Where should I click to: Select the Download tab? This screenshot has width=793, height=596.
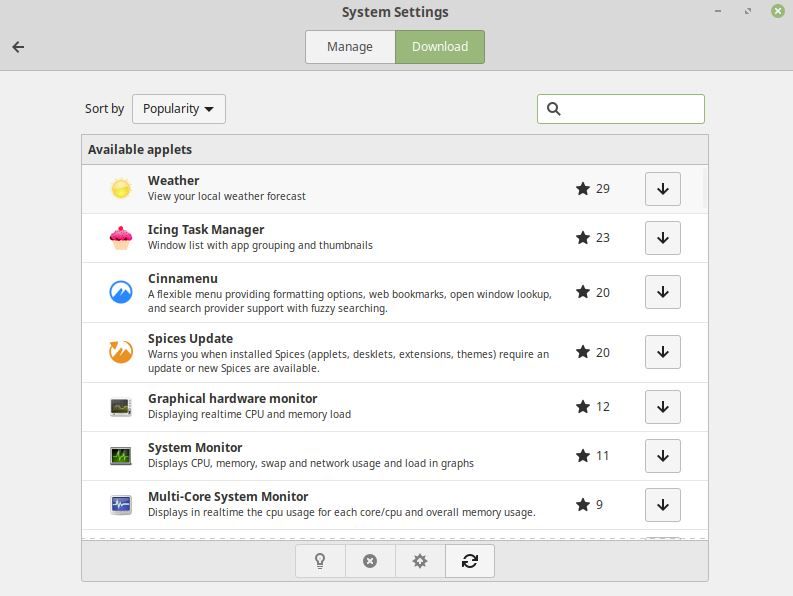440,47
